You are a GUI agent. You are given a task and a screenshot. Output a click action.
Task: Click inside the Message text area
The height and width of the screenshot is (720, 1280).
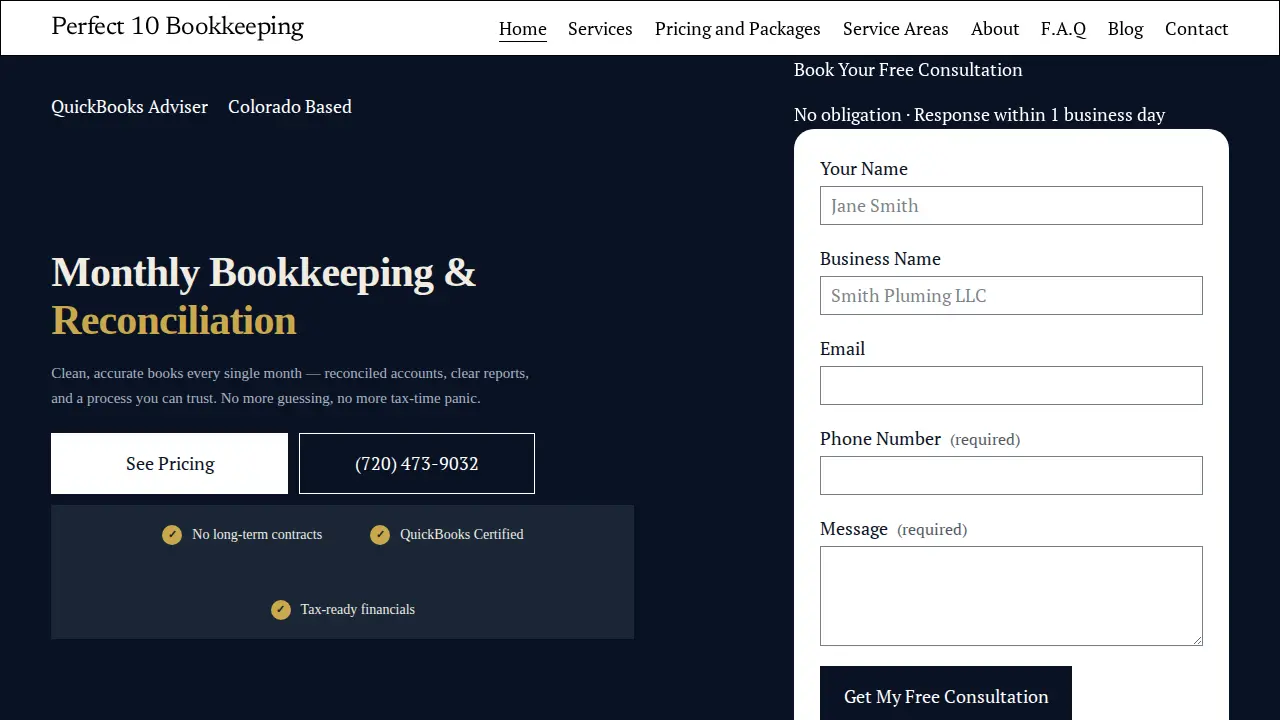coord(1011,596)
